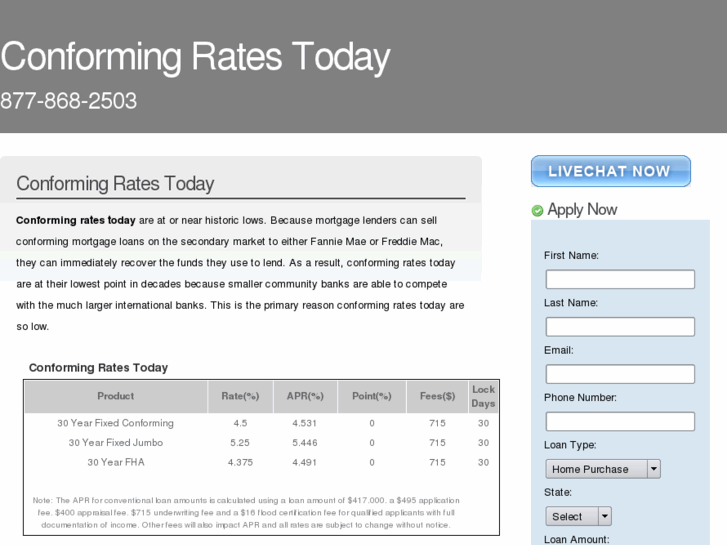The width and height of the screenshot is (727, 545).
Task: Click the Conforming Rates Today site title
Action: point(195,57)
